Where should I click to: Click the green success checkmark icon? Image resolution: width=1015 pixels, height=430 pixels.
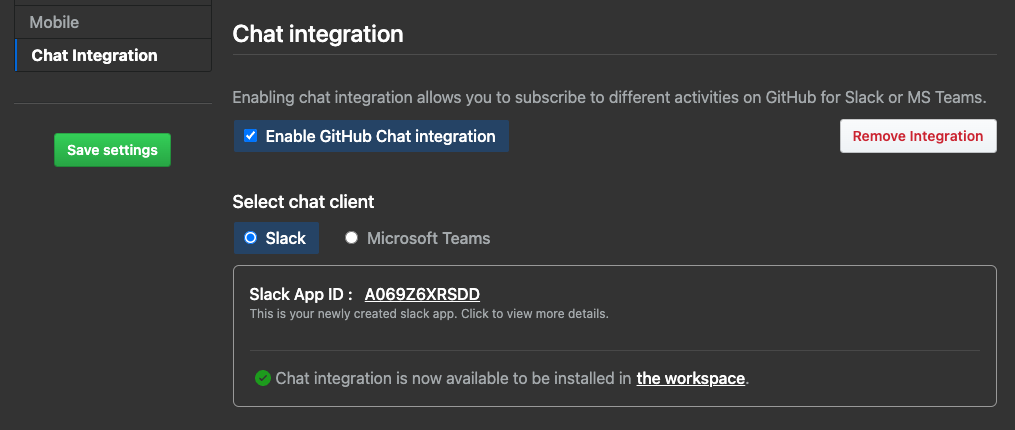click(263, 378)
